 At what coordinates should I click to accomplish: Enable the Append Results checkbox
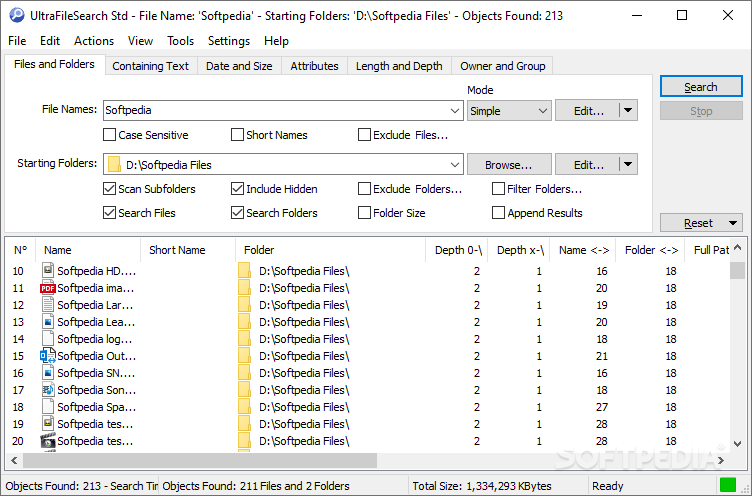pyautogui.click(x=498, y=213)
